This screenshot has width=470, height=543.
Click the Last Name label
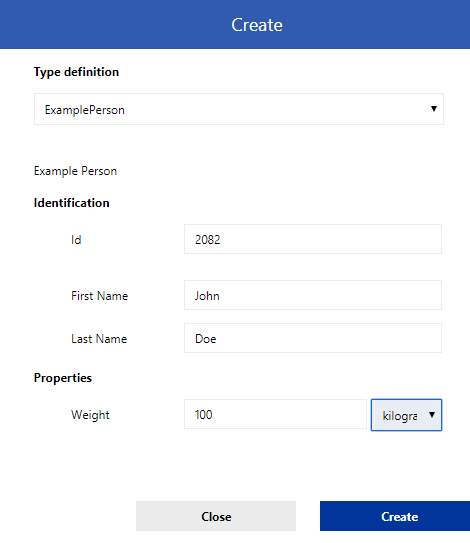pyautogui.click(x=99, y=339)
